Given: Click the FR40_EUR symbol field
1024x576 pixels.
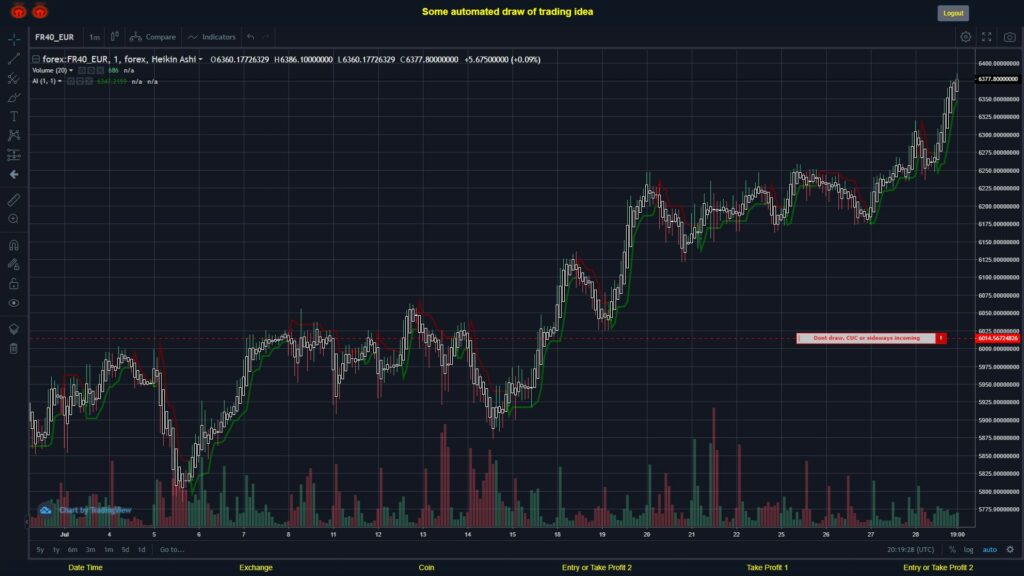Looking at the screenshot, I should pyautogui.click(x=55, y=37).
